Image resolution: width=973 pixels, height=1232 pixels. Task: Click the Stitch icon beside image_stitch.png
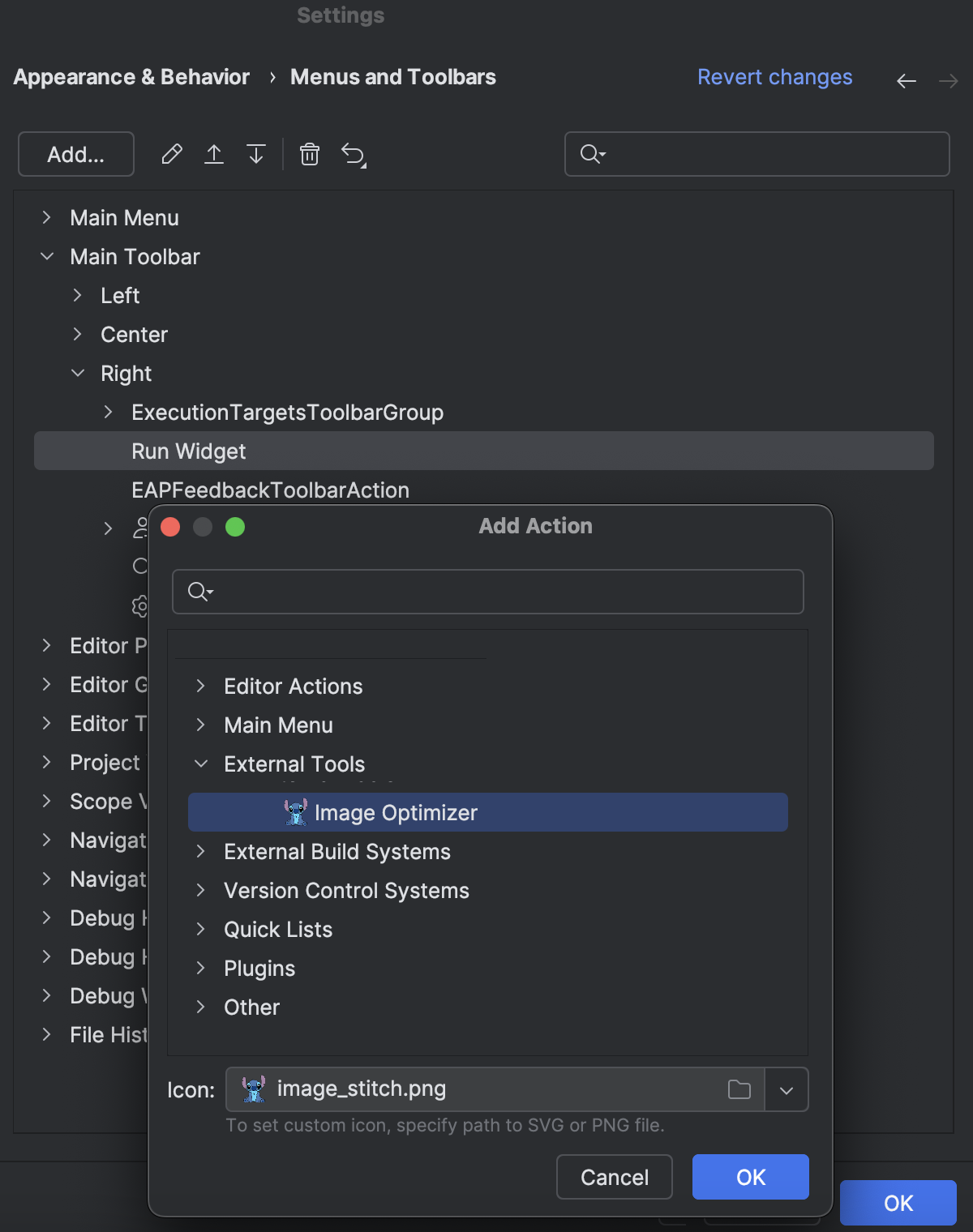pyautogui.click(x=254, y=1089)
